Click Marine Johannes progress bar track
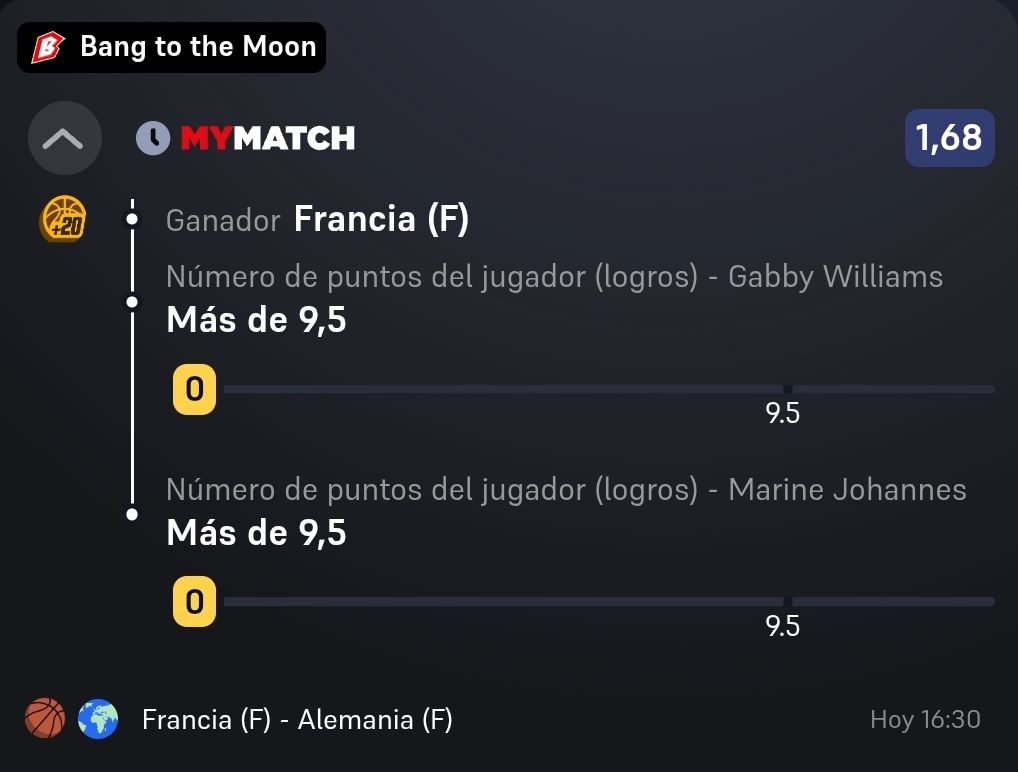The image size is (1018, 772). point(609,602)
